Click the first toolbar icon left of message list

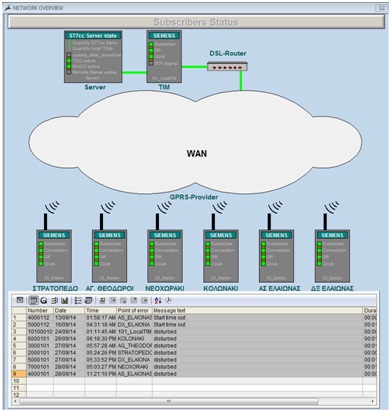(x=20, y=300)
